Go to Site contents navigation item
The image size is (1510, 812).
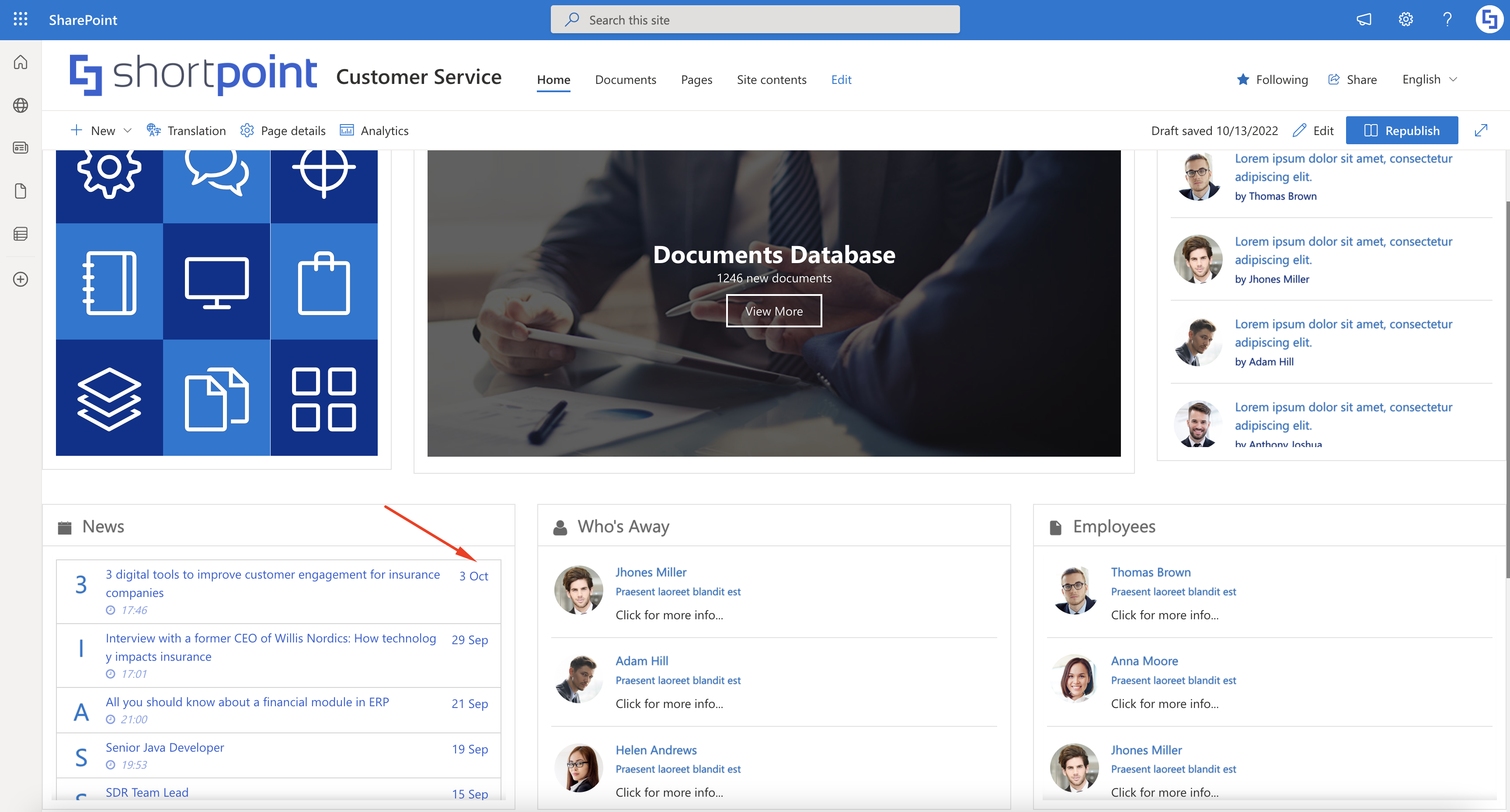772,79
